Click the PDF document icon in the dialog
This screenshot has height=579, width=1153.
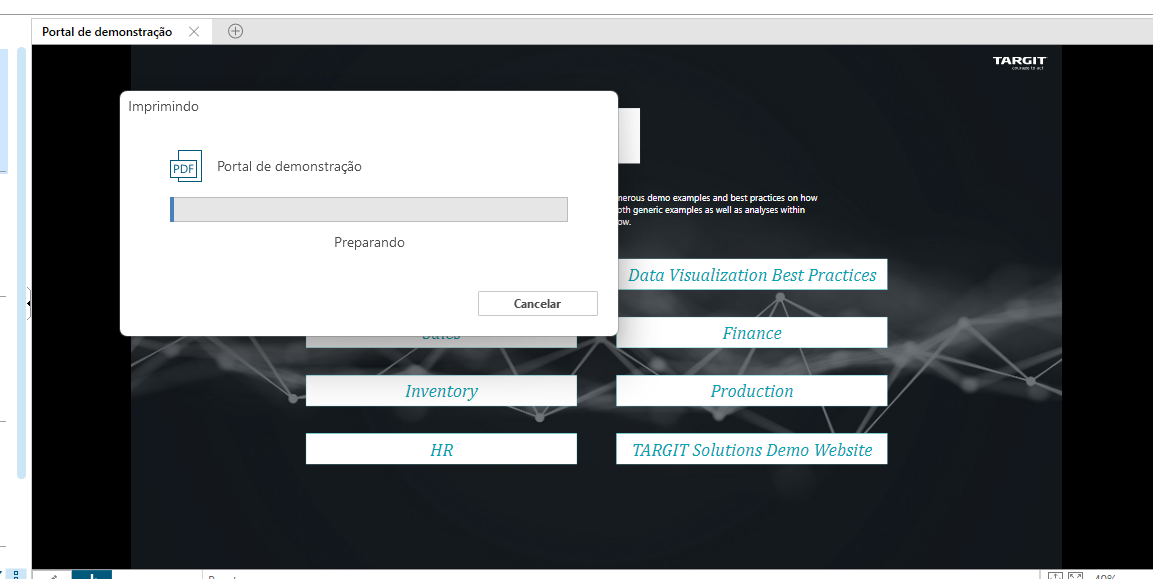click(185, 166)
